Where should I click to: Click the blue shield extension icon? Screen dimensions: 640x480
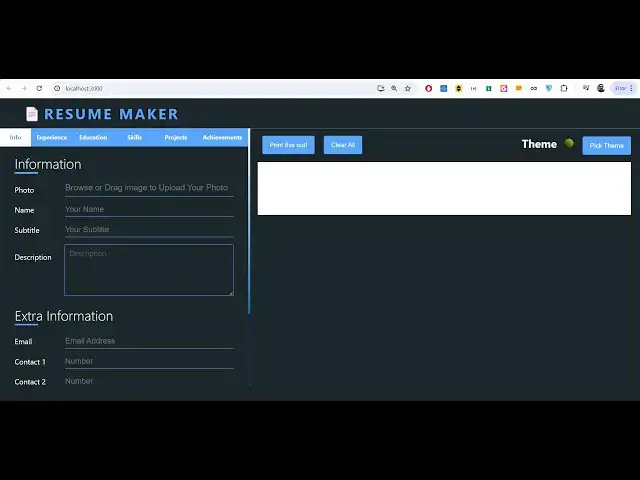(549, 88)
